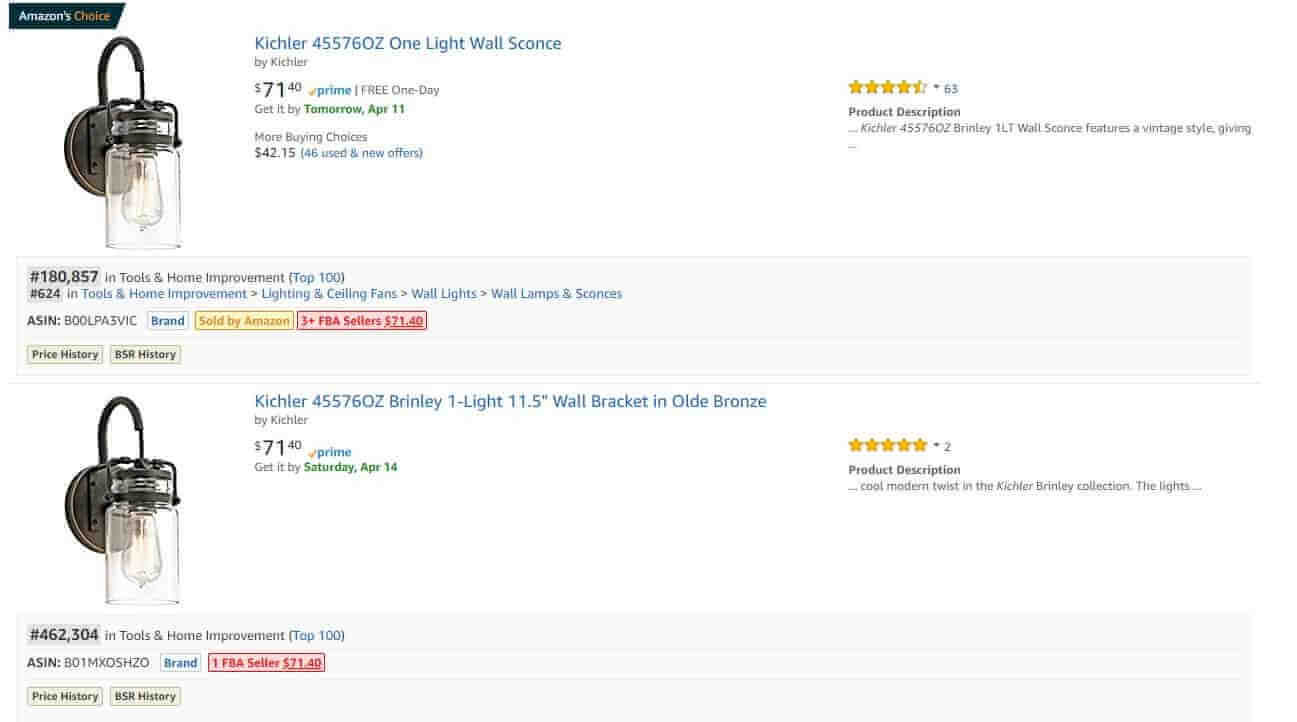Open the Wall Lamps & Sconces category link
The height and width of the screenshot is (722, 1297).
pyautogui.click(x=558, y=293)
